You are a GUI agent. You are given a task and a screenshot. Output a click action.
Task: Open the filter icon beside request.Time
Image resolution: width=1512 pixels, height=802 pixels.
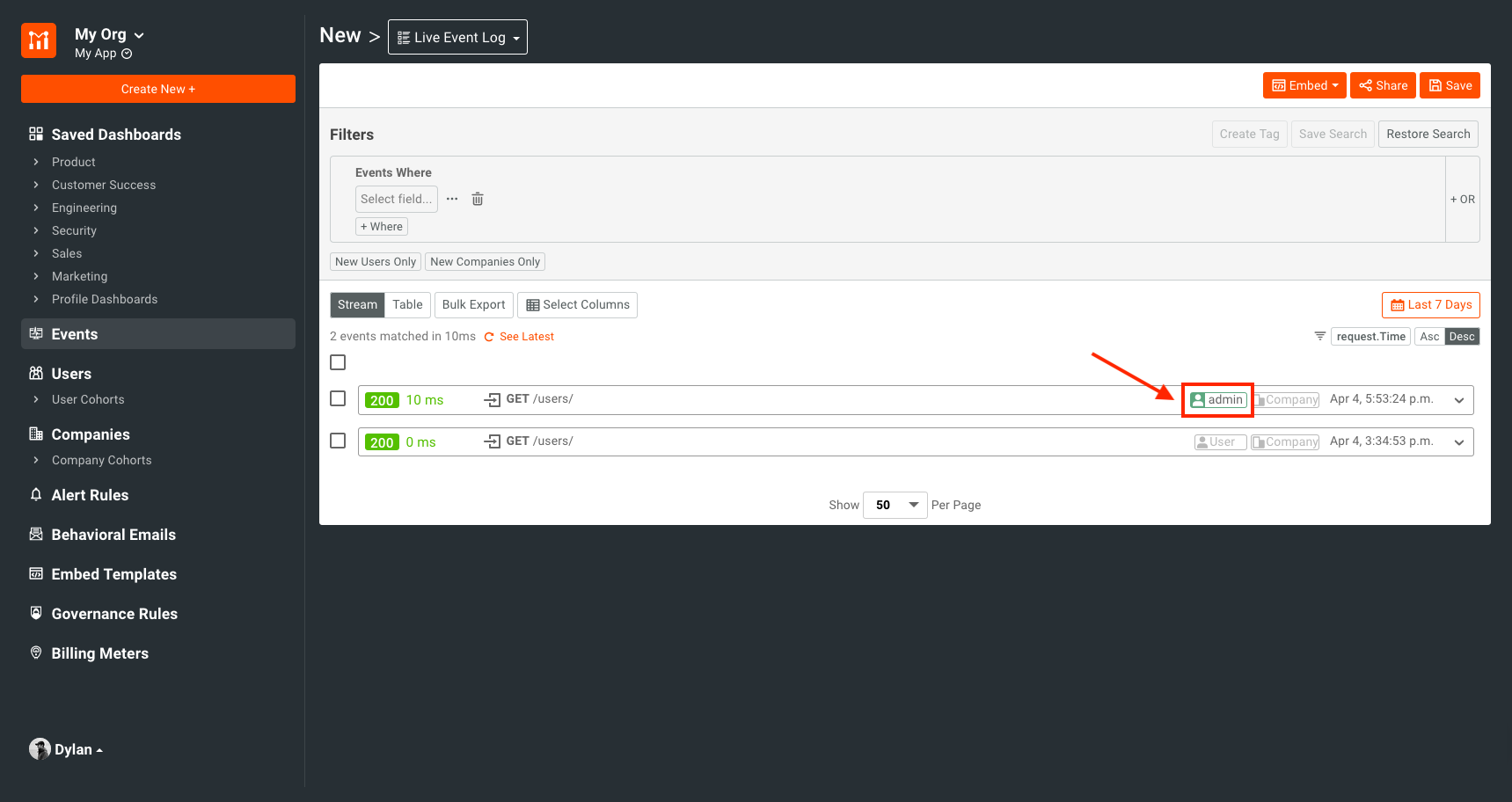click(1319, 336)
